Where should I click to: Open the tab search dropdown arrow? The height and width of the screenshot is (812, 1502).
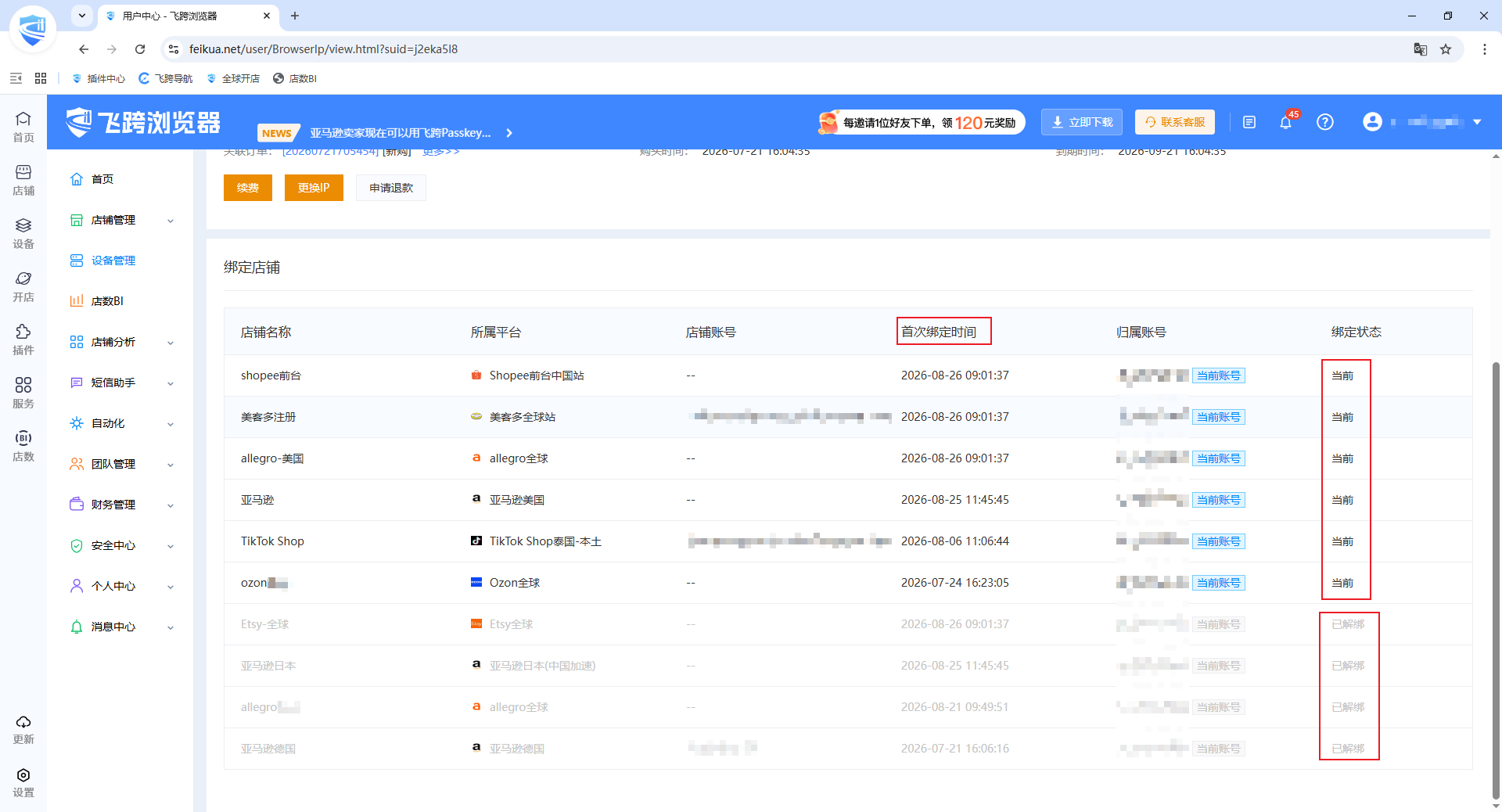(82, 16)
